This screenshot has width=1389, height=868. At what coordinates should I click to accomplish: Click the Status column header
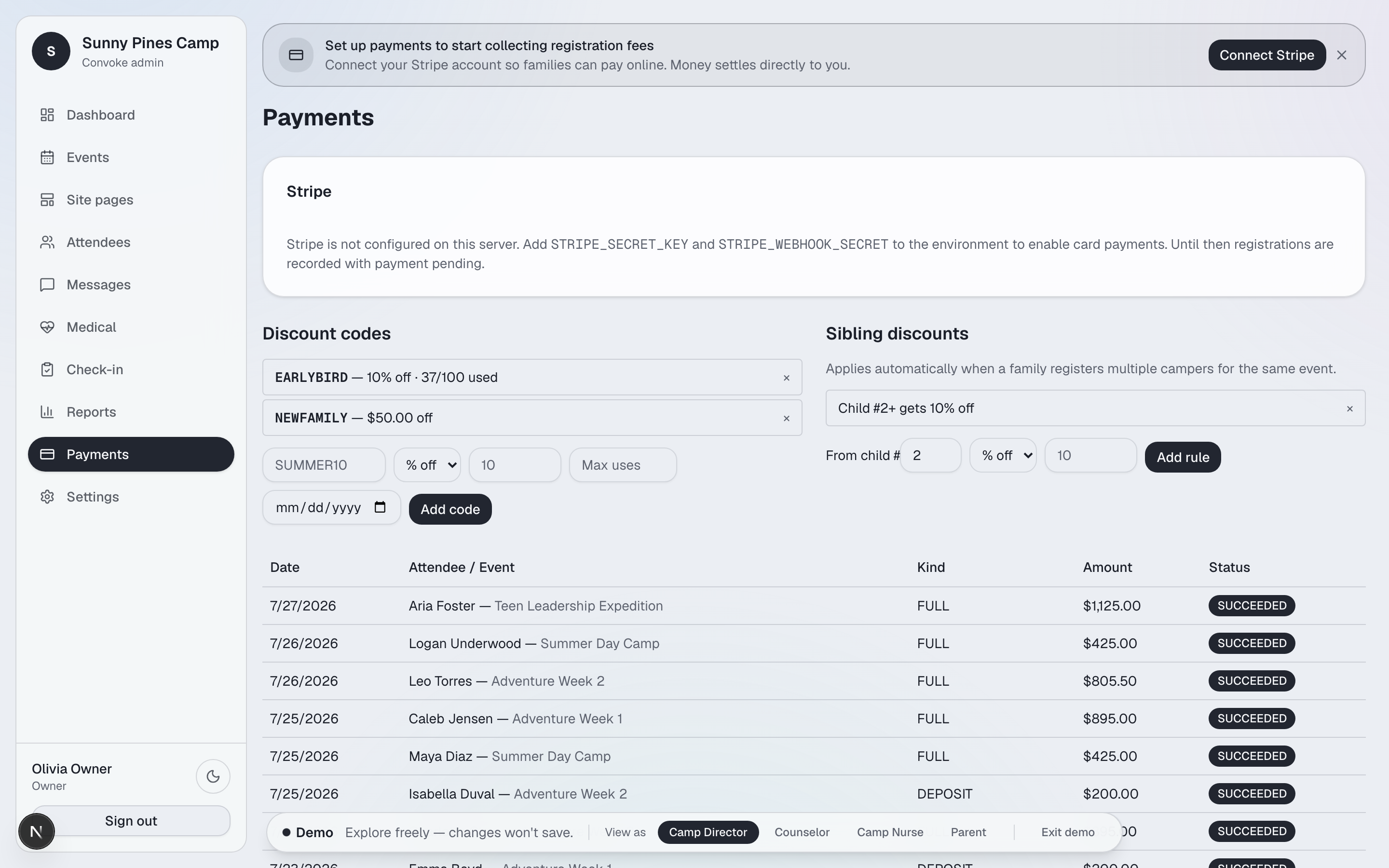(1229, 567)
